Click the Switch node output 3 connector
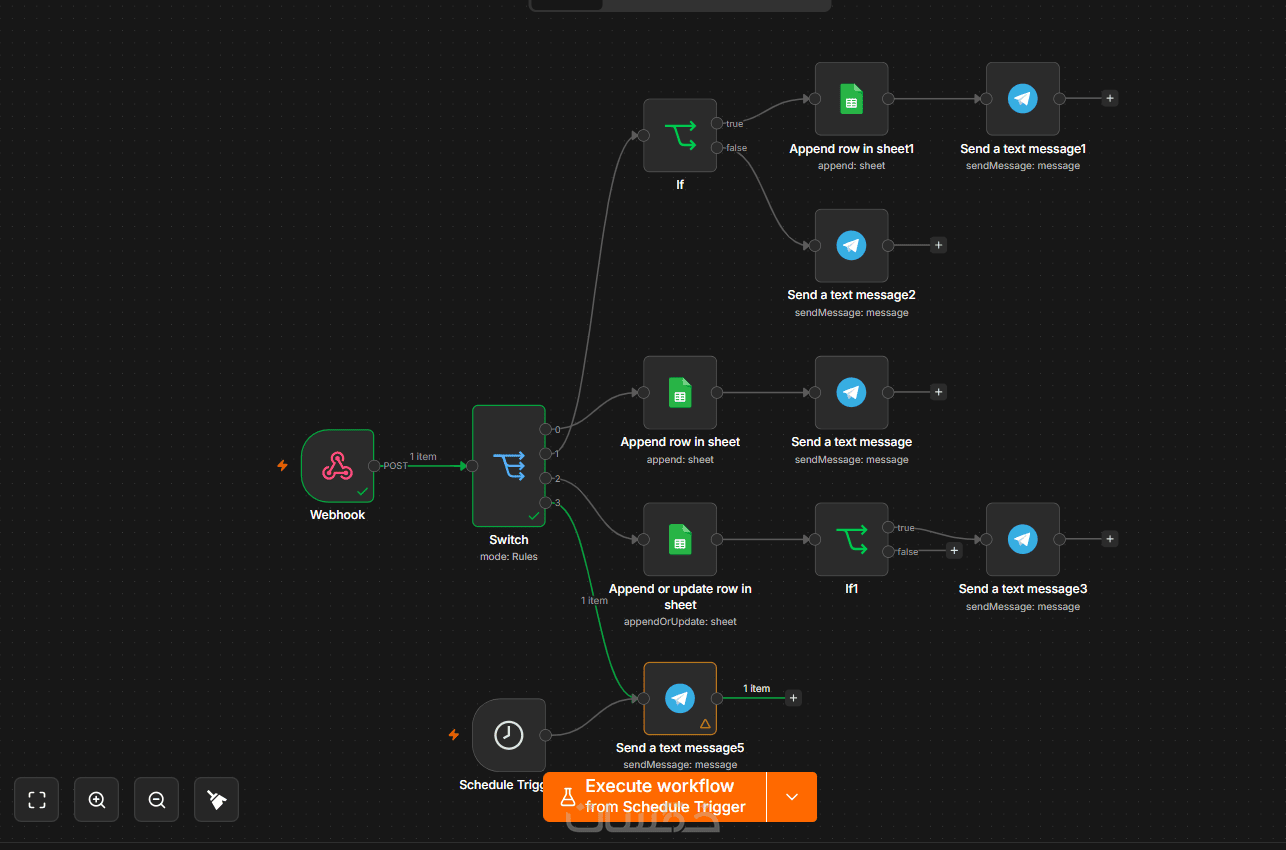The image size is (1286, 850). click(x=545, y=502)
